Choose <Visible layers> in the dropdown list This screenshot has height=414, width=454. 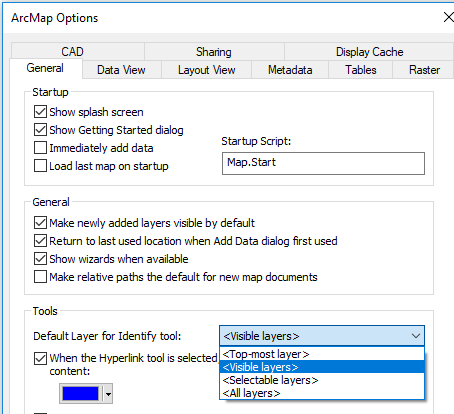click(x=322, y=367)
